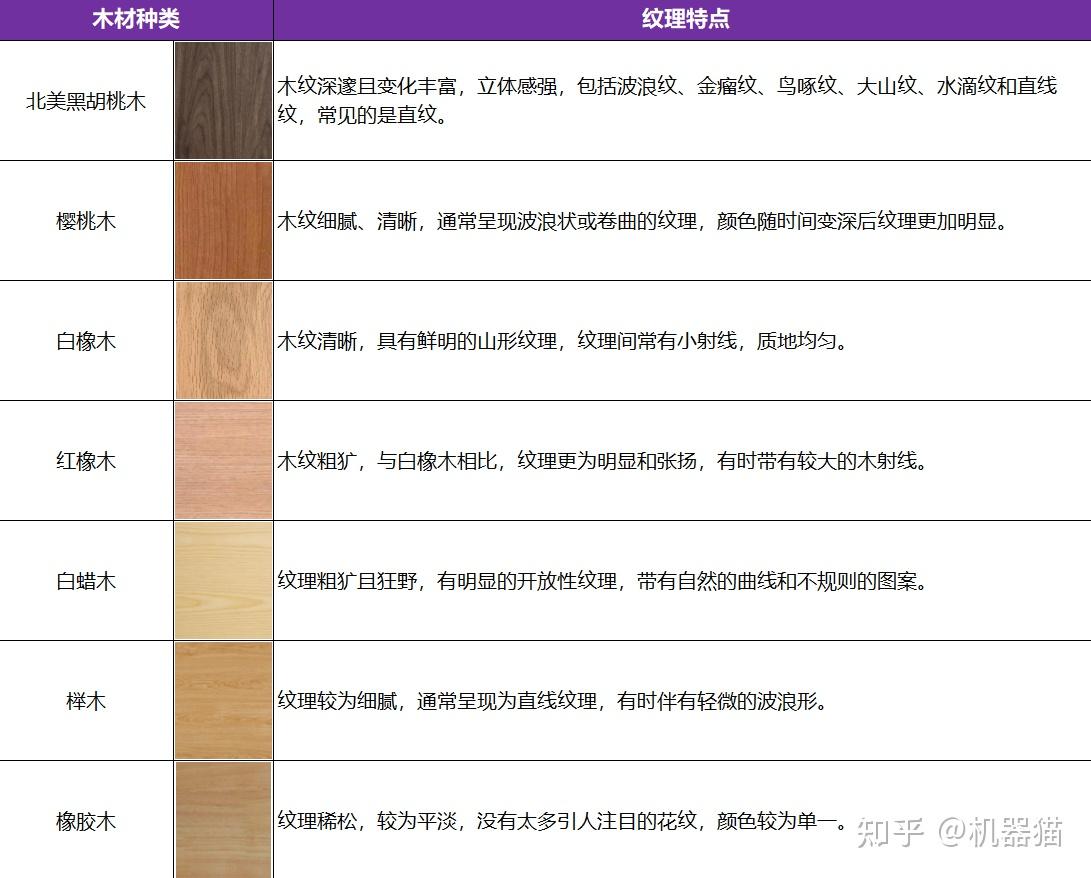Viewport: 1091px width, 878px height.
Task: Select the 纹理特点 column header
Action: pos(682,17)
